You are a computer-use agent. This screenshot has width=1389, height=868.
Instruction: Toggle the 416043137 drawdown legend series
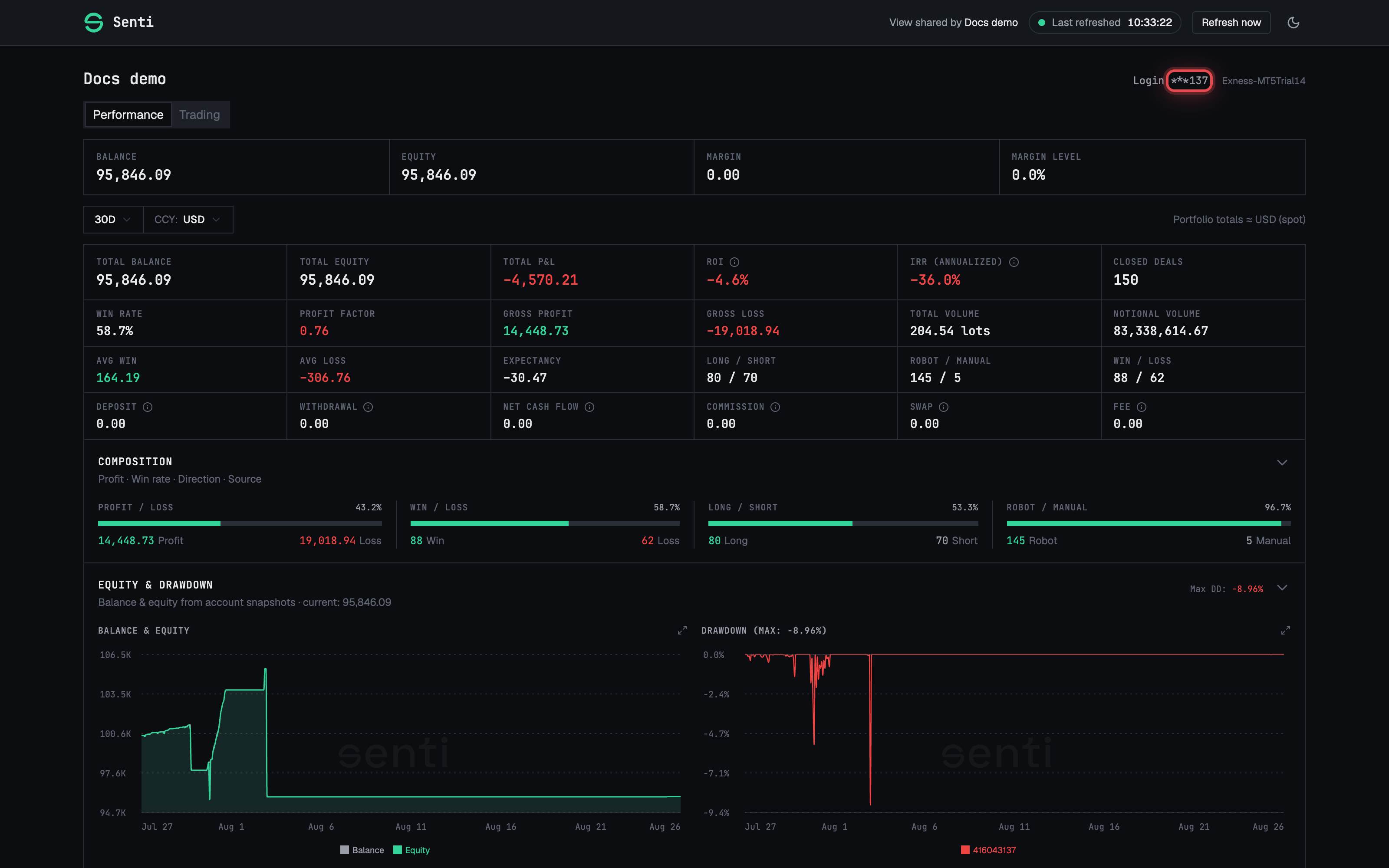pos(988,850)
